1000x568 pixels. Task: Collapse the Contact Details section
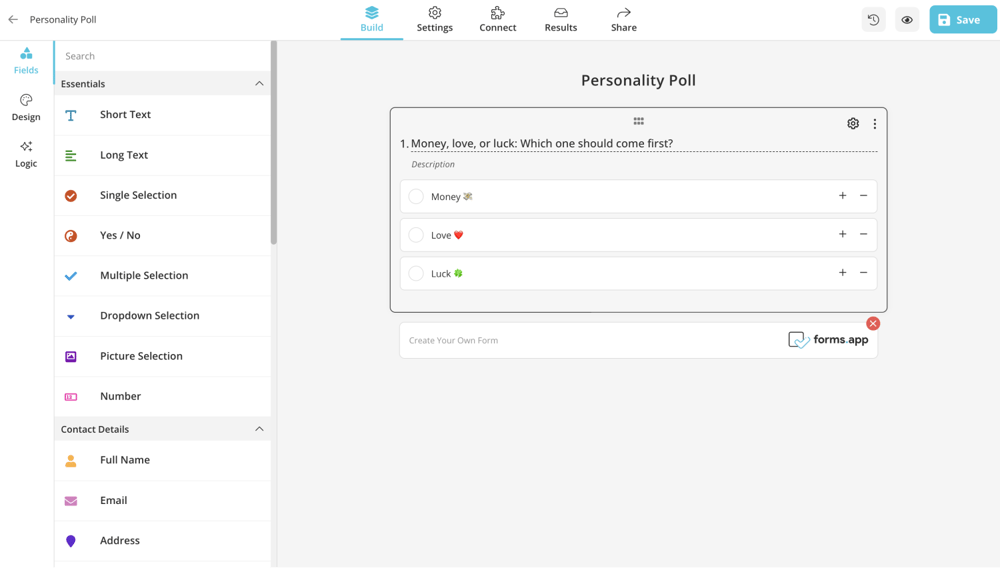tap(259, 429)
